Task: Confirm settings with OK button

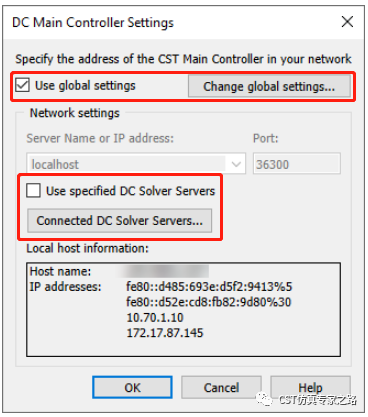Action: (132, 387)
